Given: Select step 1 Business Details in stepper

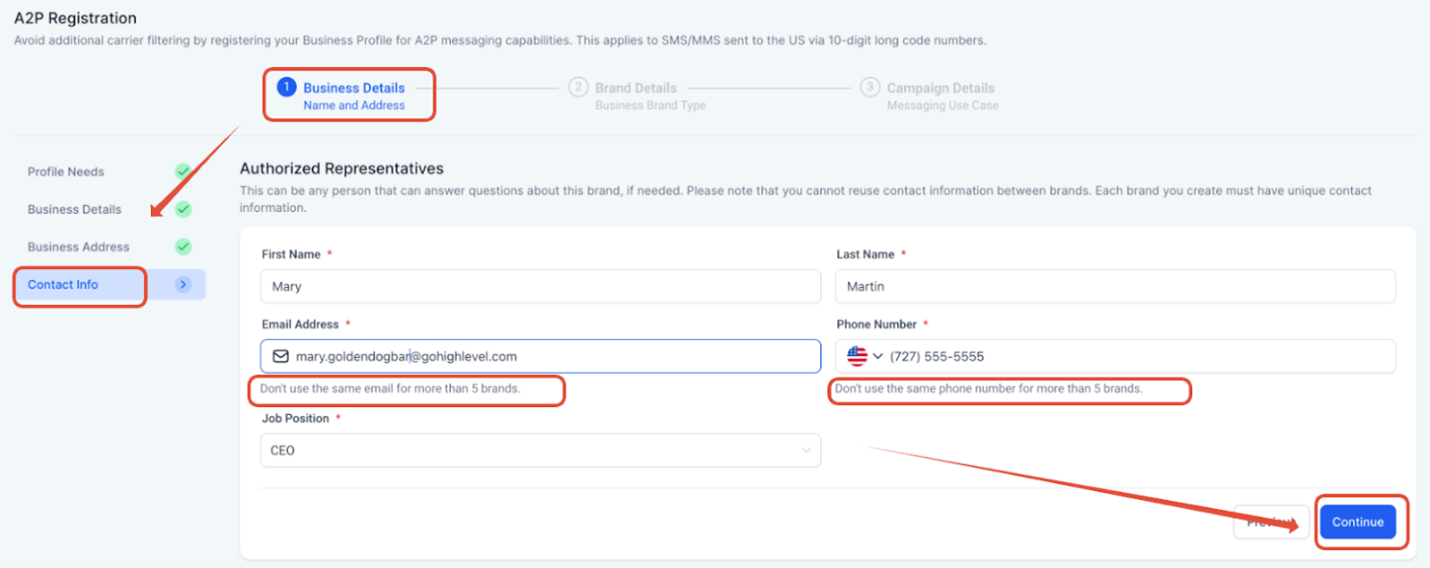Looking at the screenshot, I should point(341,96).
